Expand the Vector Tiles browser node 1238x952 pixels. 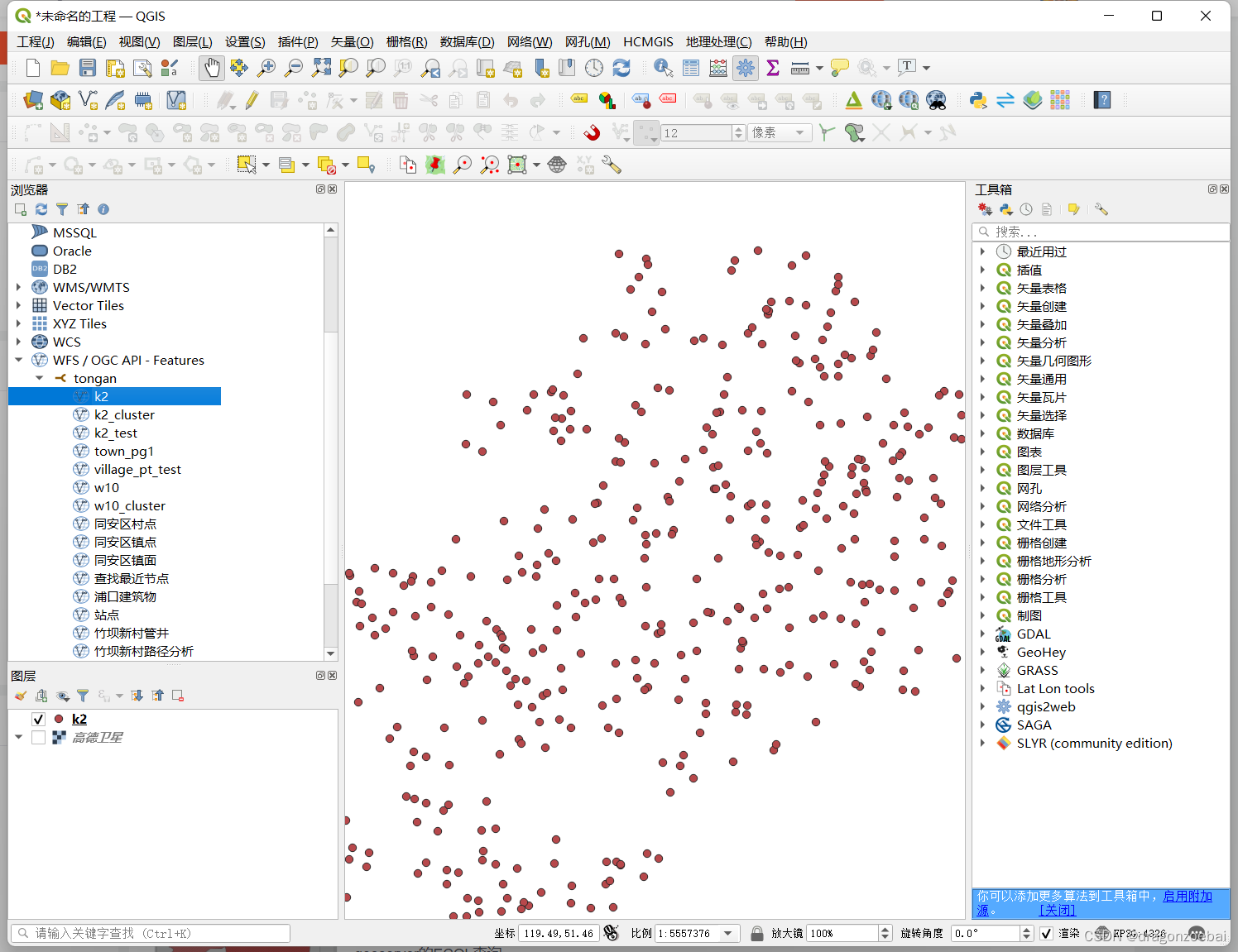[18, 305]
